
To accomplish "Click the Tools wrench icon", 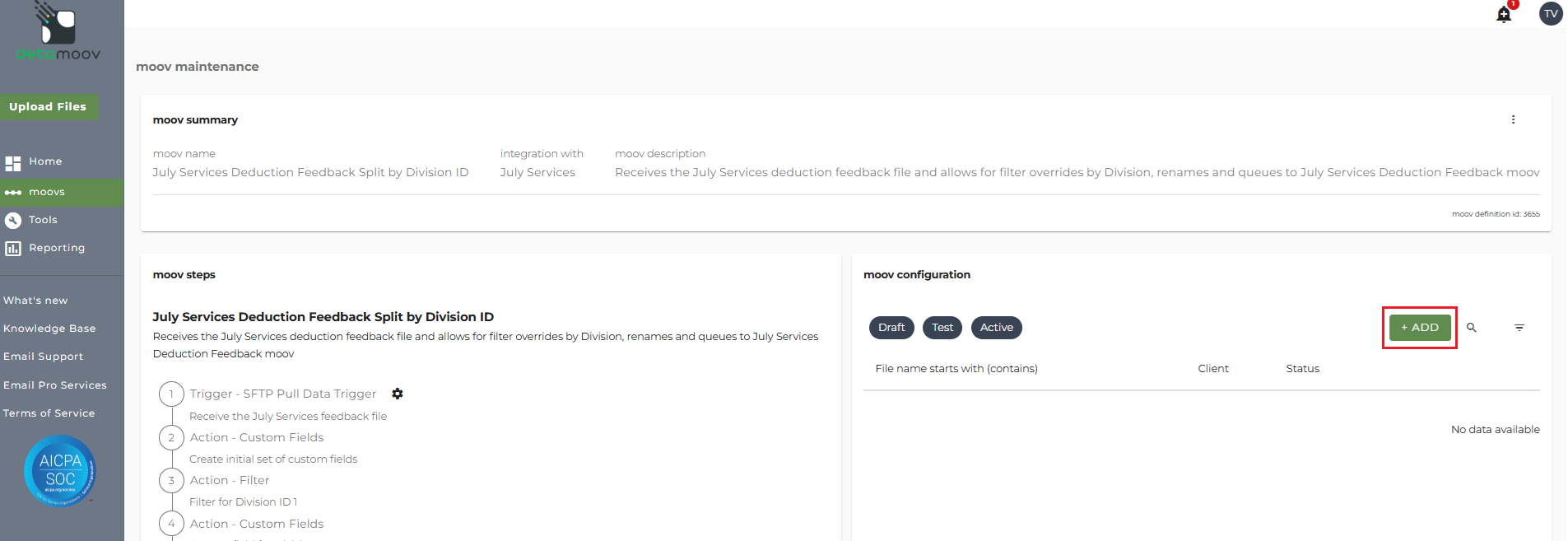I will tap(13, 220).
